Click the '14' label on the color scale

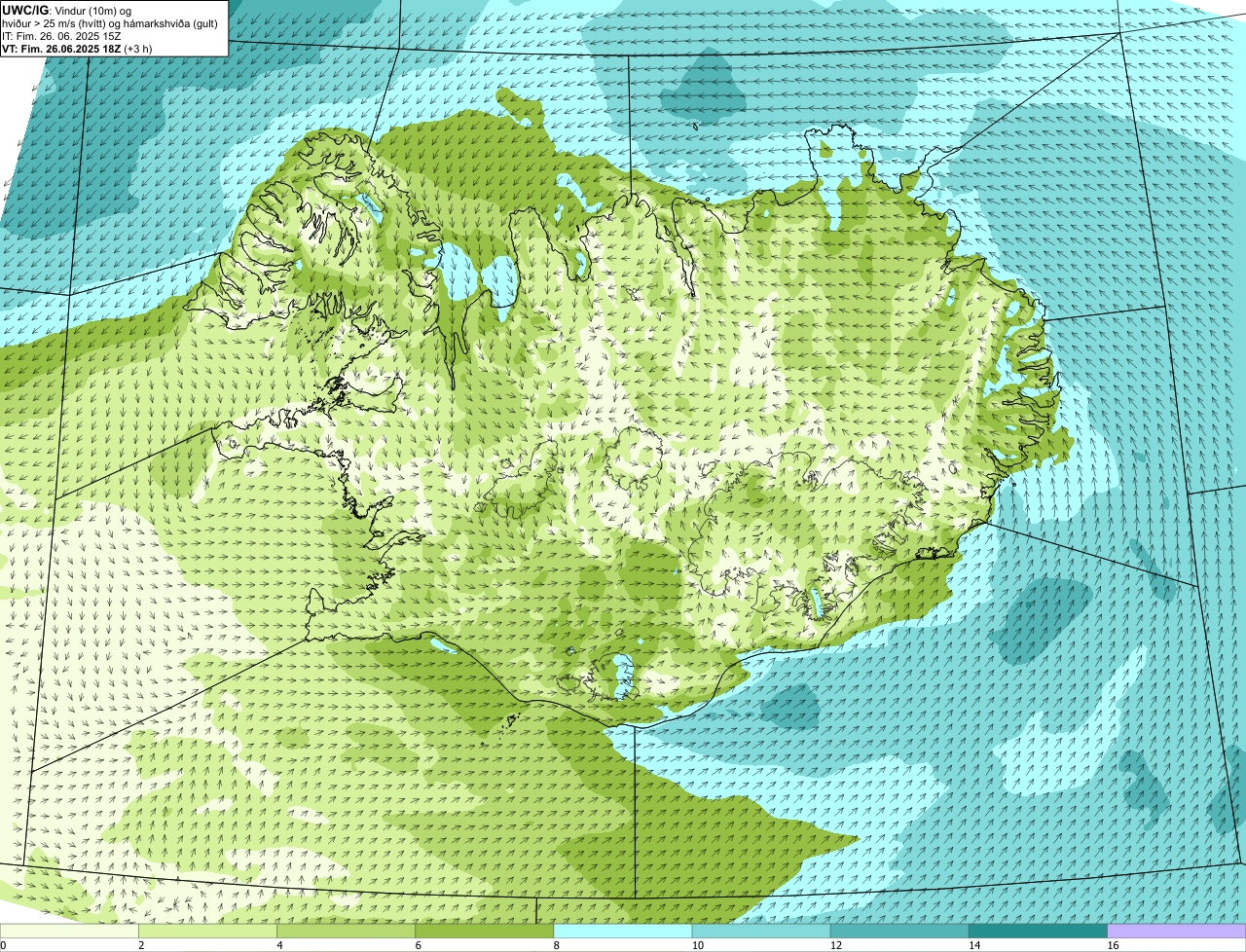(x=973, y=945)
